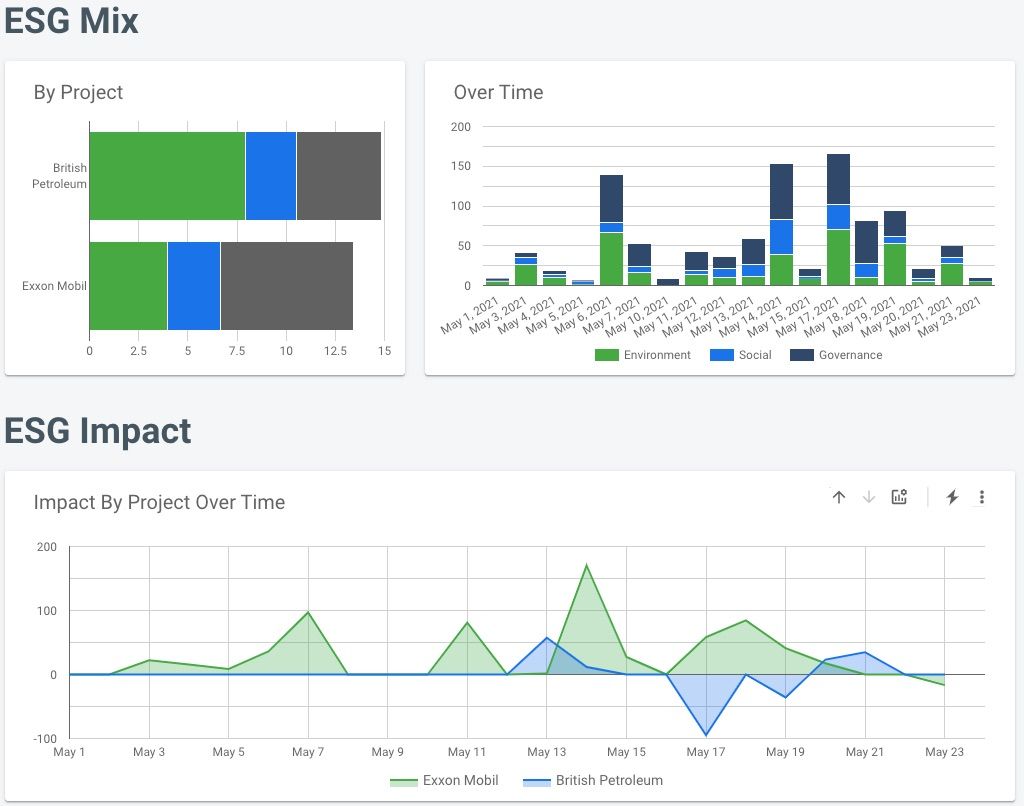Toggle the Environment legend entry

643,355
